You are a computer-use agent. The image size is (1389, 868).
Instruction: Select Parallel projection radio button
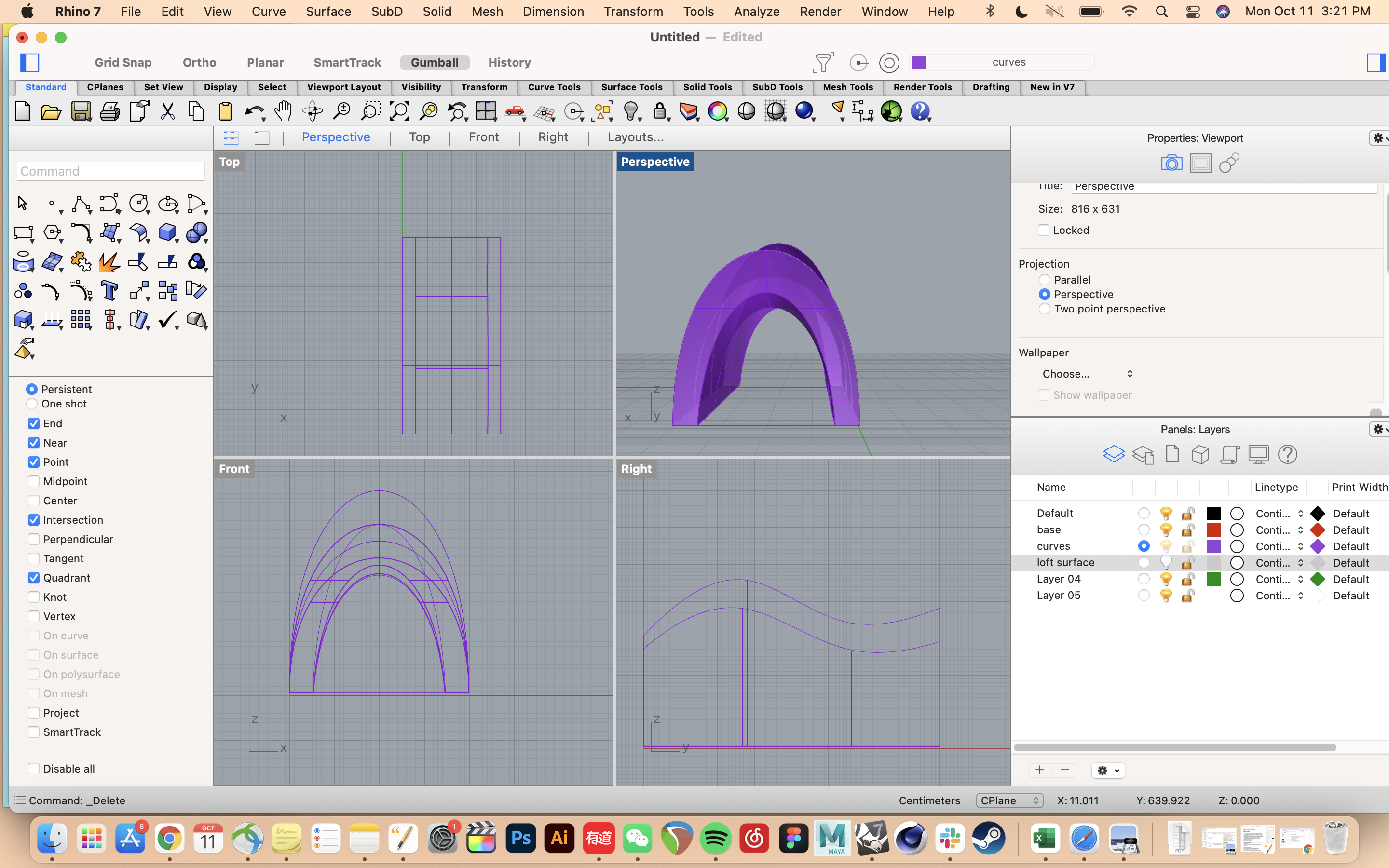click(1044, 279)
